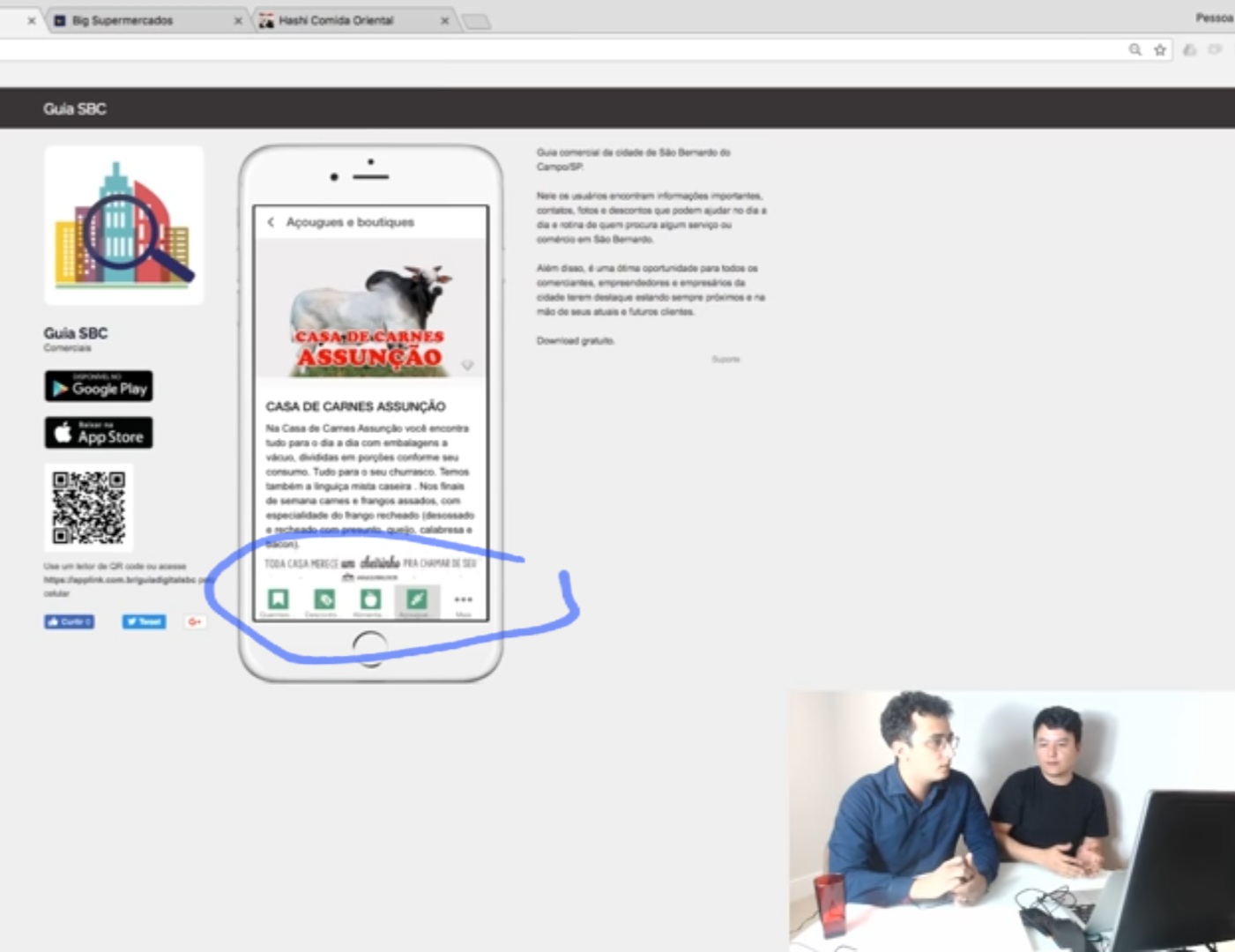
Task: Close the Hashi Comida Oriental tab
Action: [444, 20]
